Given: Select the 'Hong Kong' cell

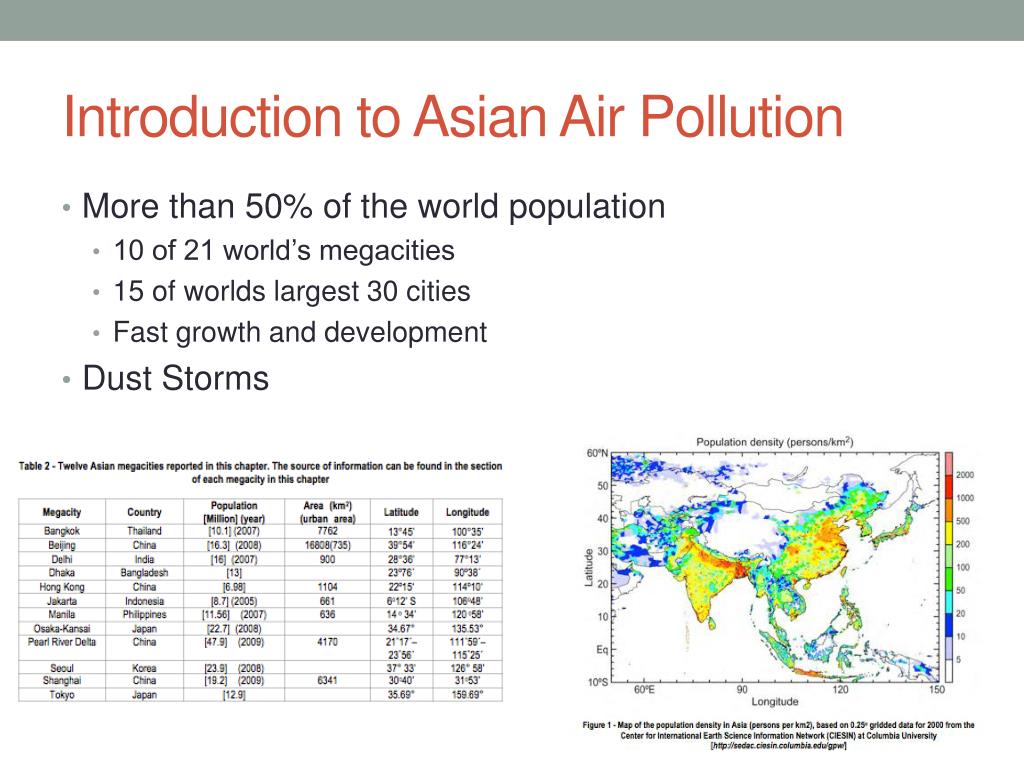Looking at the screenshot, I should [62, 587].
